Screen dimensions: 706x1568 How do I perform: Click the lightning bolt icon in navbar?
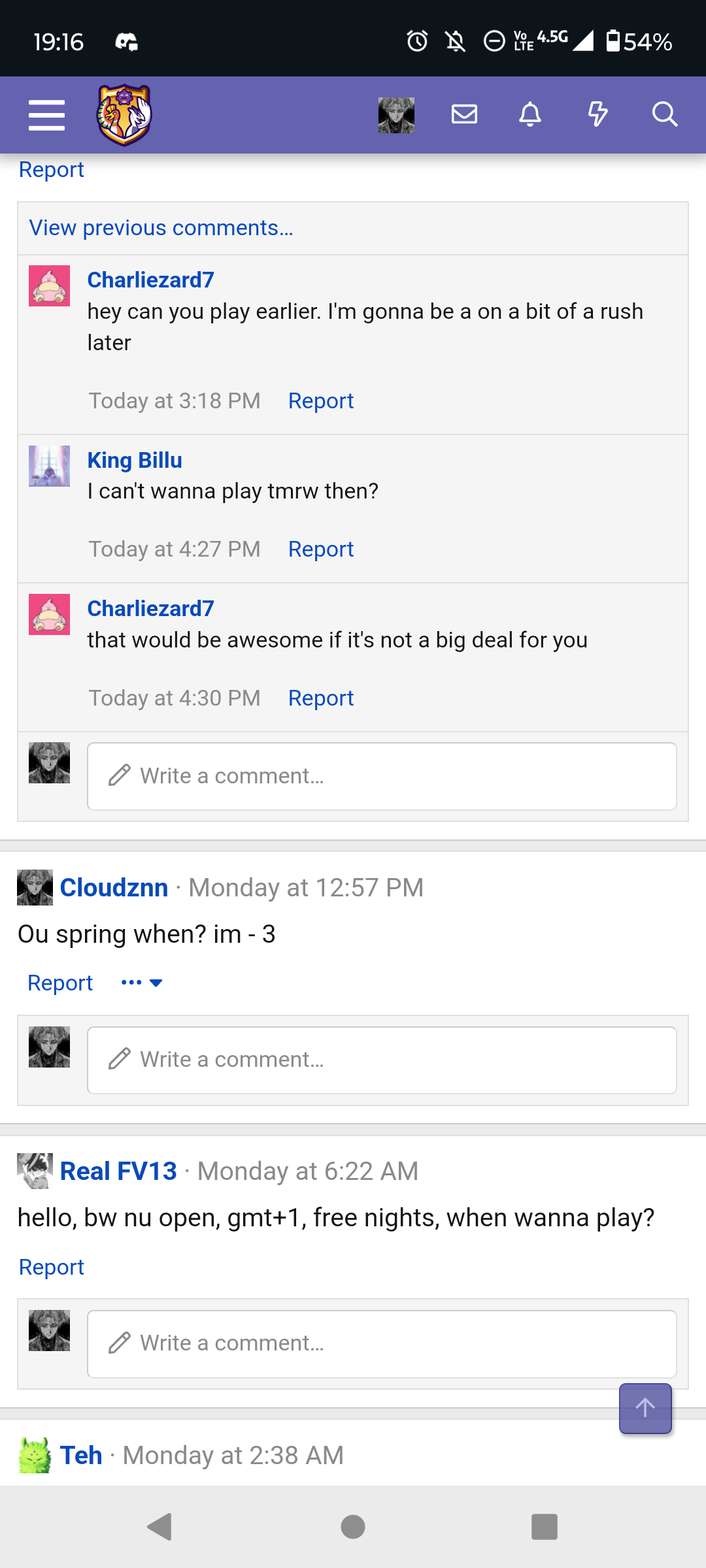pyautogui.click(x=597, y=115)
